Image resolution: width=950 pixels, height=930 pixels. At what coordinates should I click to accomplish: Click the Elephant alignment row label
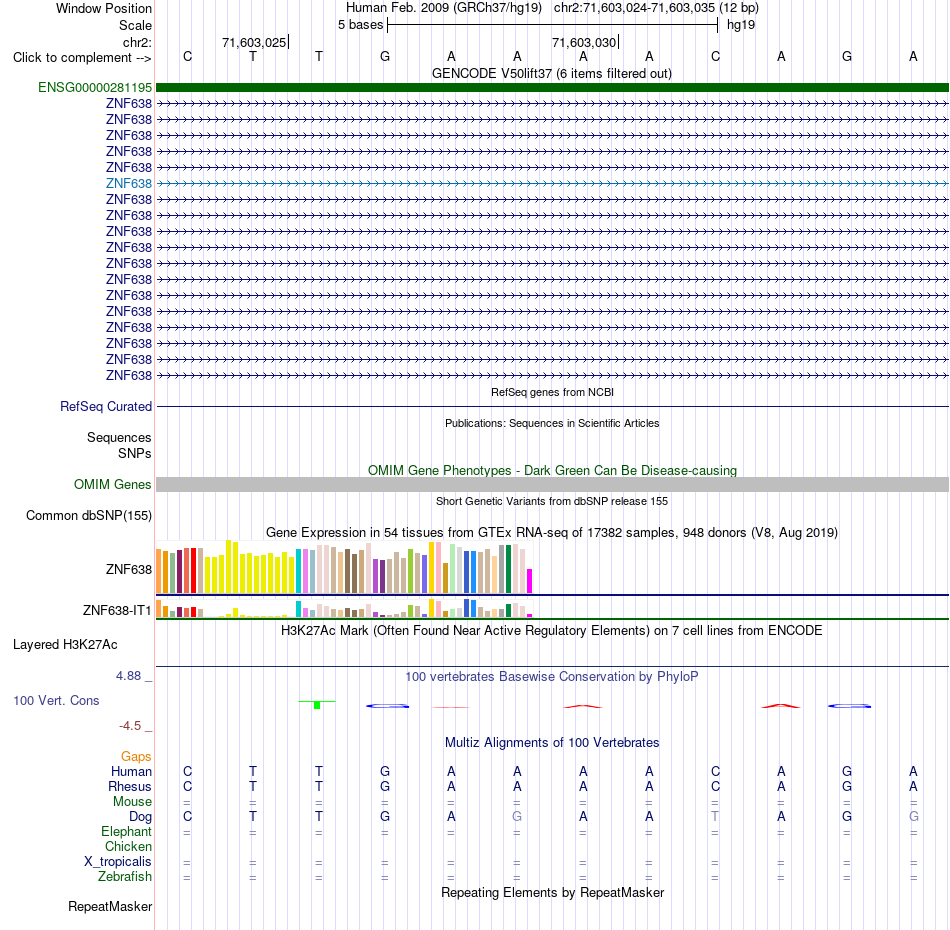click(126, 831)
